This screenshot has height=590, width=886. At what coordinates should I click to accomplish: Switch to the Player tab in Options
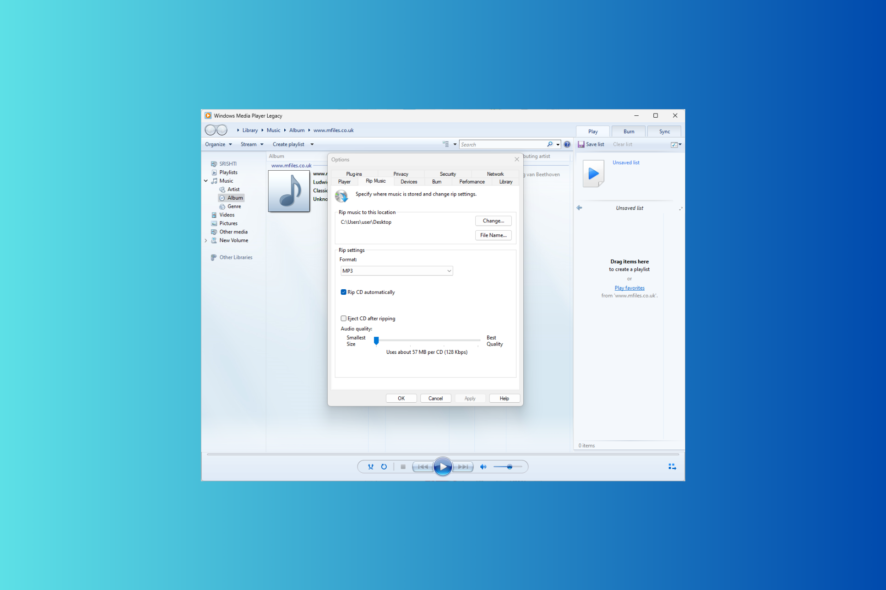pyautogui.click(x=344, y=182)
